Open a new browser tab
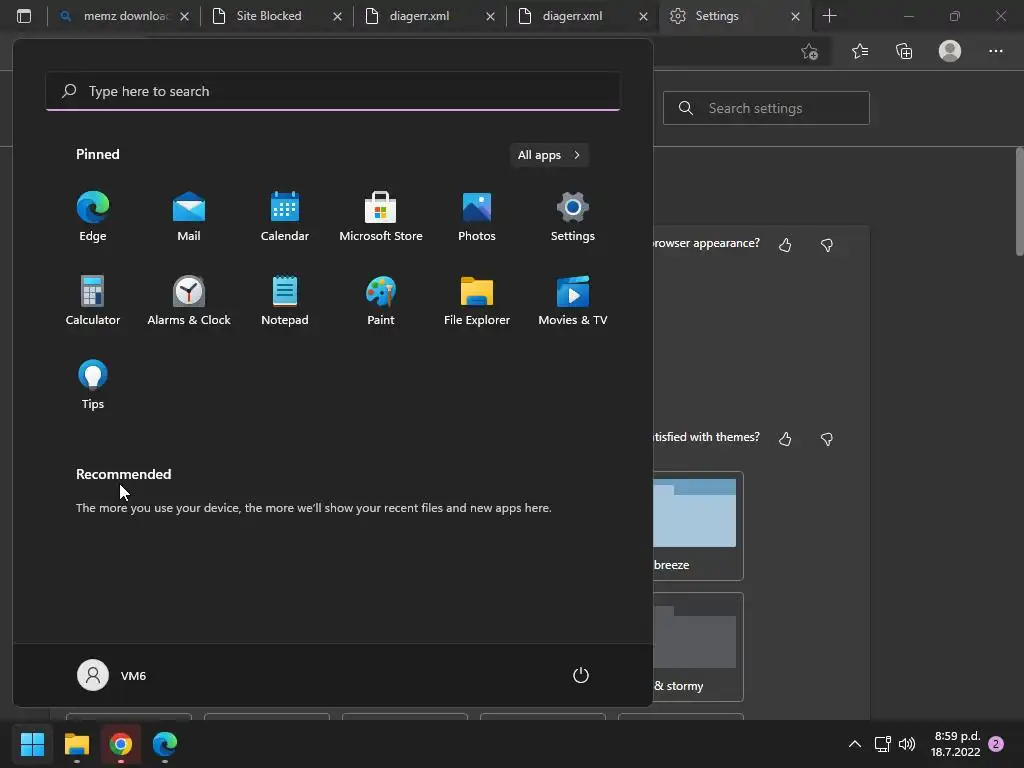The width and height of the screenshot is (1024, 768). pyautogui.click(x=829, y=16)
